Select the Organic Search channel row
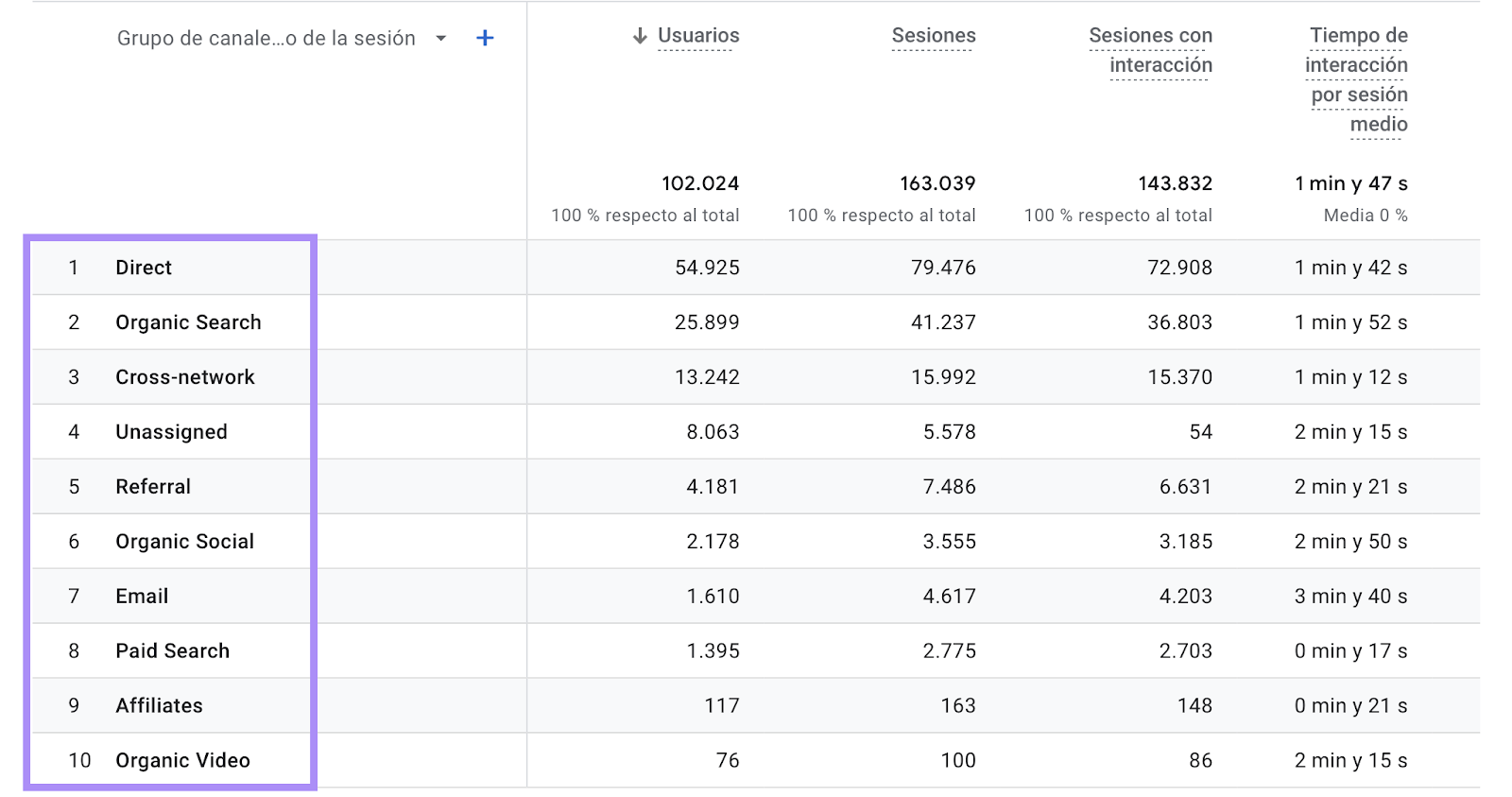The image size is (1512, 797). tap(188, 321)
